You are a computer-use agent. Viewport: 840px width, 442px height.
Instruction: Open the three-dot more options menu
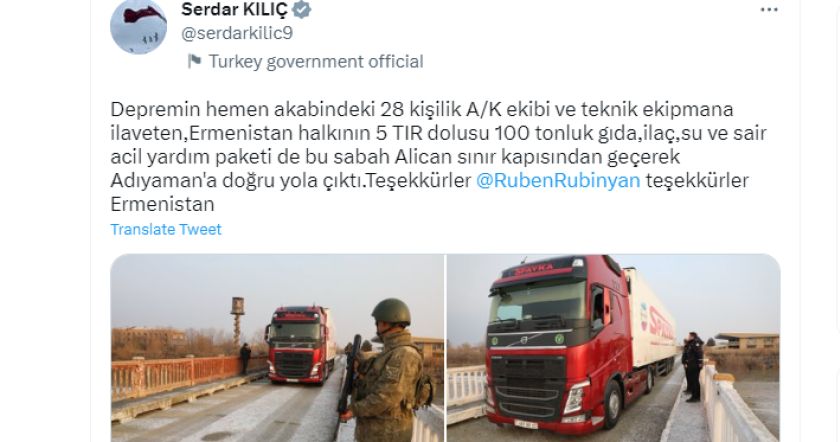click(769, 10)
